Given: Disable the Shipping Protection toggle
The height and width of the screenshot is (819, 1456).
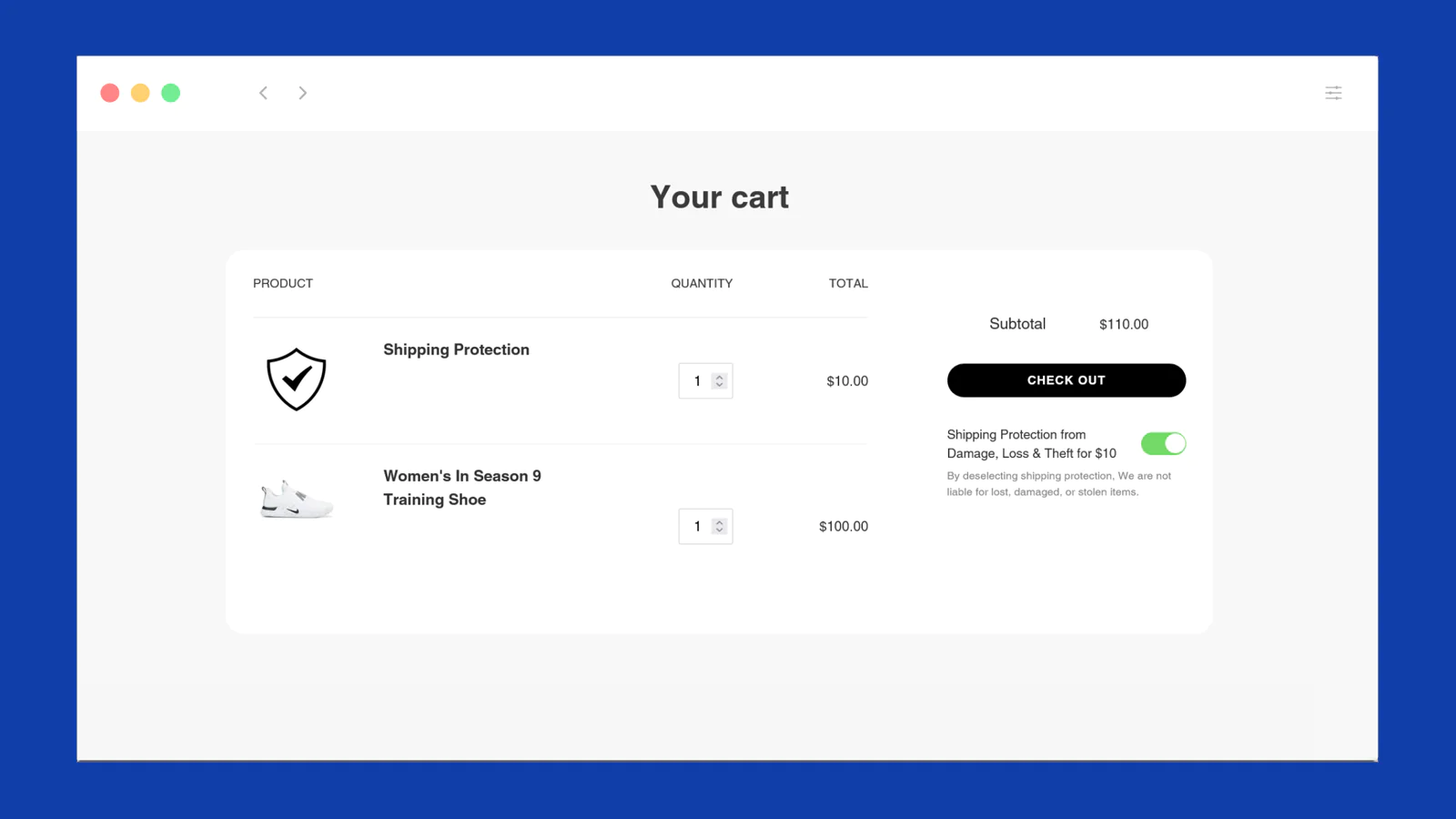Looking at the screenshot, I should 1163,443.
